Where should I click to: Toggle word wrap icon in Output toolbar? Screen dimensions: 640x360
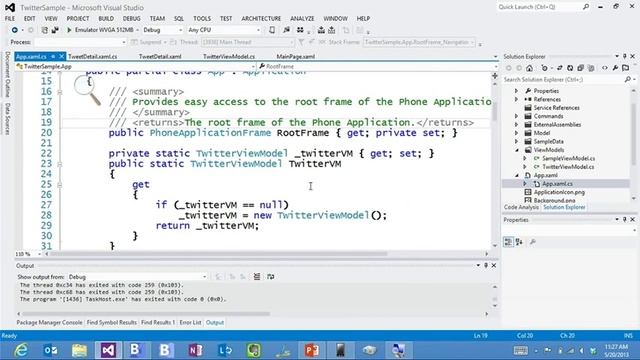tap(271, 277)
